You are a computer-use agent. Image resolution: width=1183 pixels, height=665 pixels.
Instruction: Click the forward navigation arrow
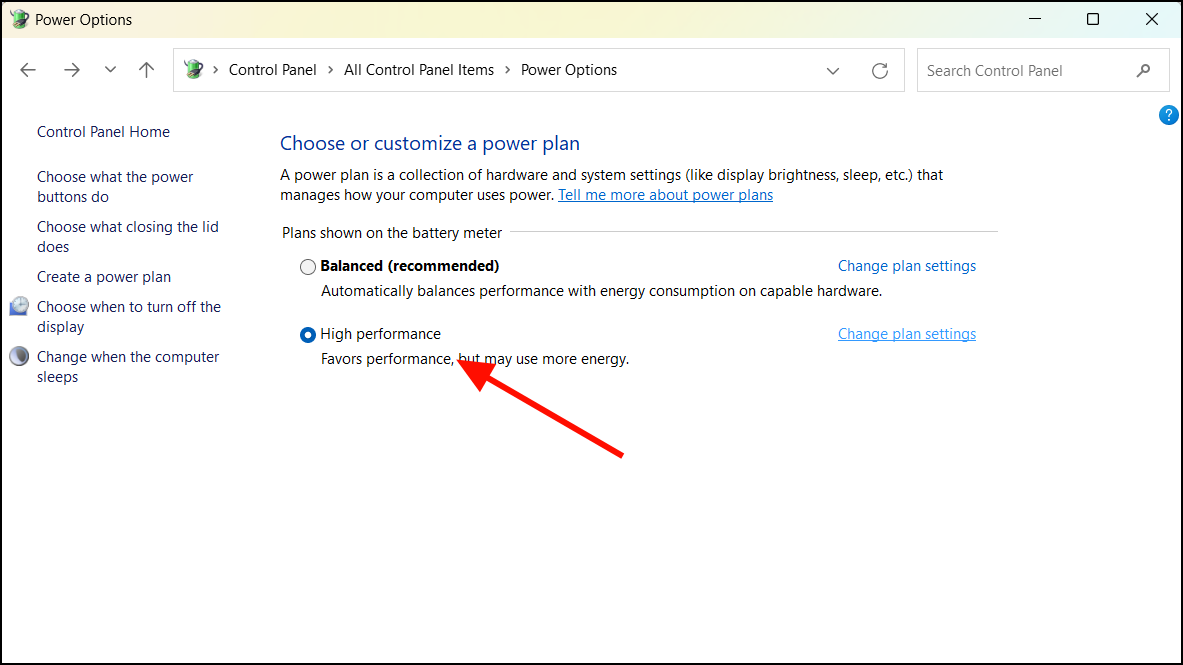(x=71, y=69)
